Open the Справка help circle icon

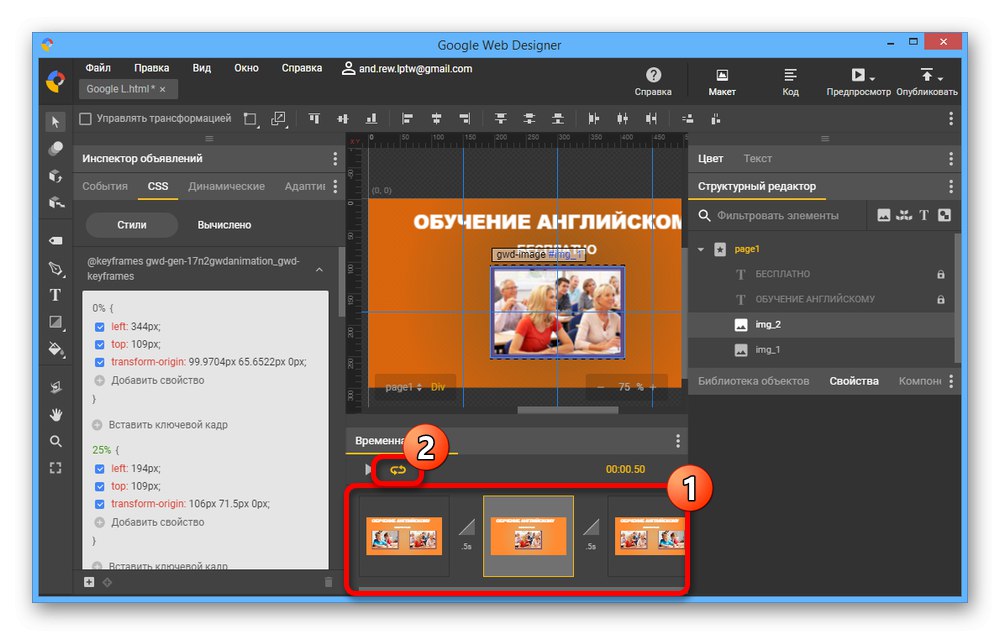pyautogui.click(x=653, y=75)
